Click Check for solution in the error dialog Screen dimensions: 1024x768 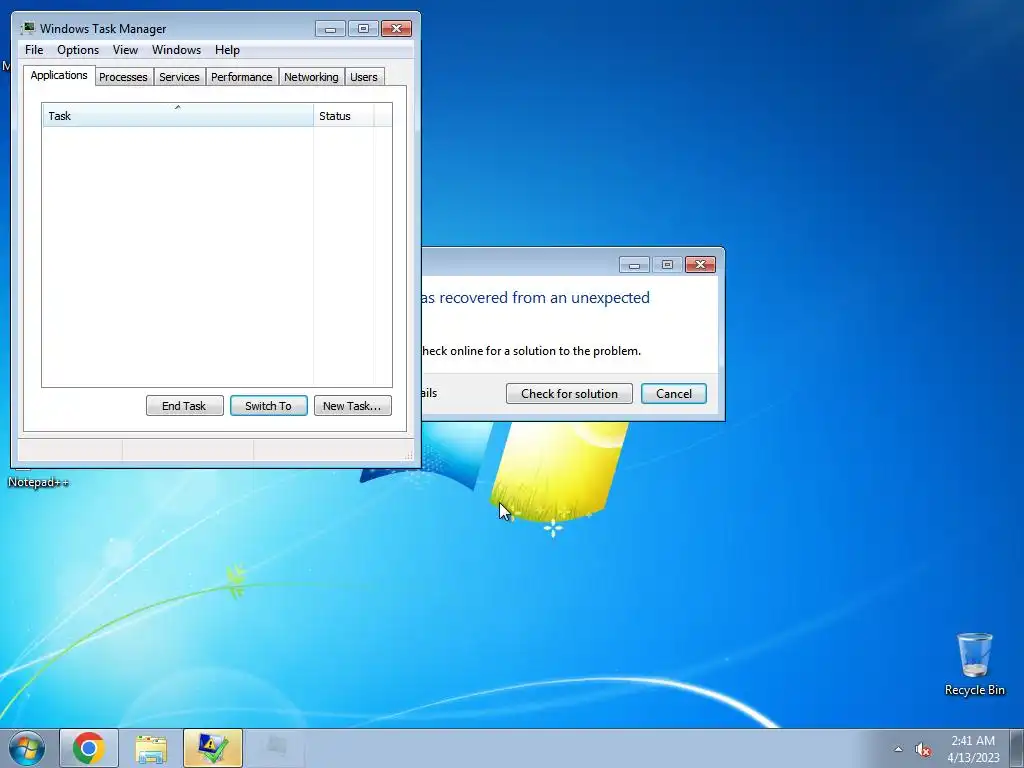[x=569, y=394]
